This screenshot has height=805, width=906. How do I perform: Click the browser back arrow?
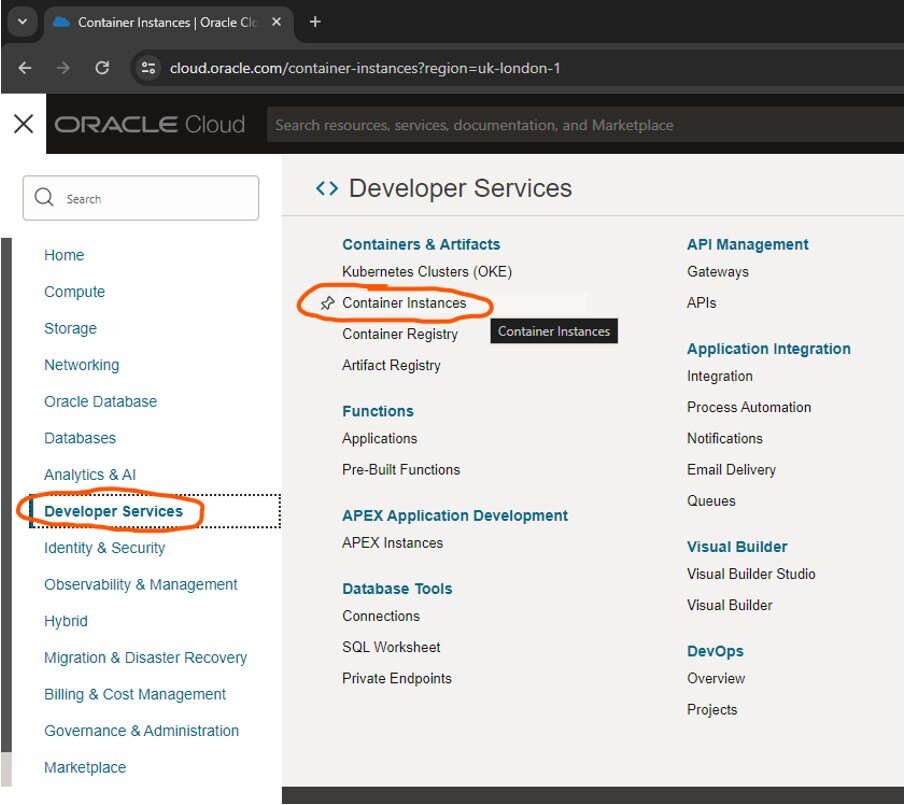click(24, 68)
